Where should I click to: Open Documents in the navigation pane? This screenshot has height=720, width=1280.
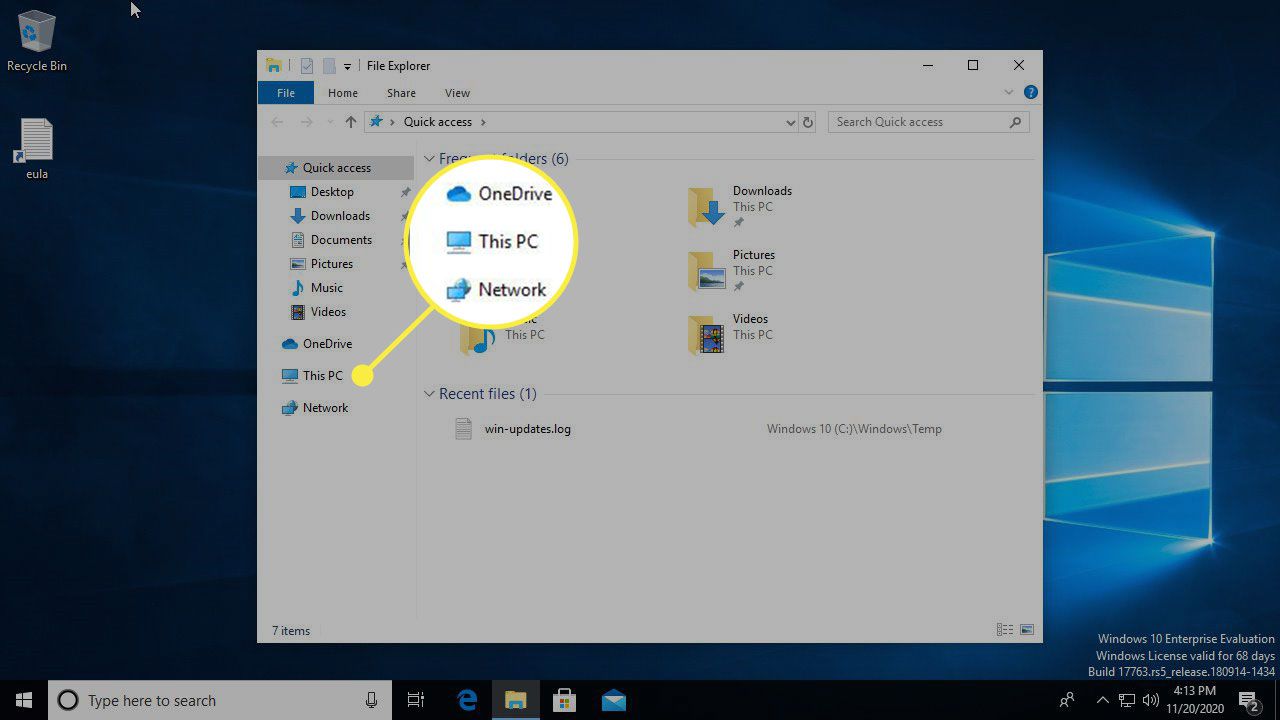pos(340,240)
